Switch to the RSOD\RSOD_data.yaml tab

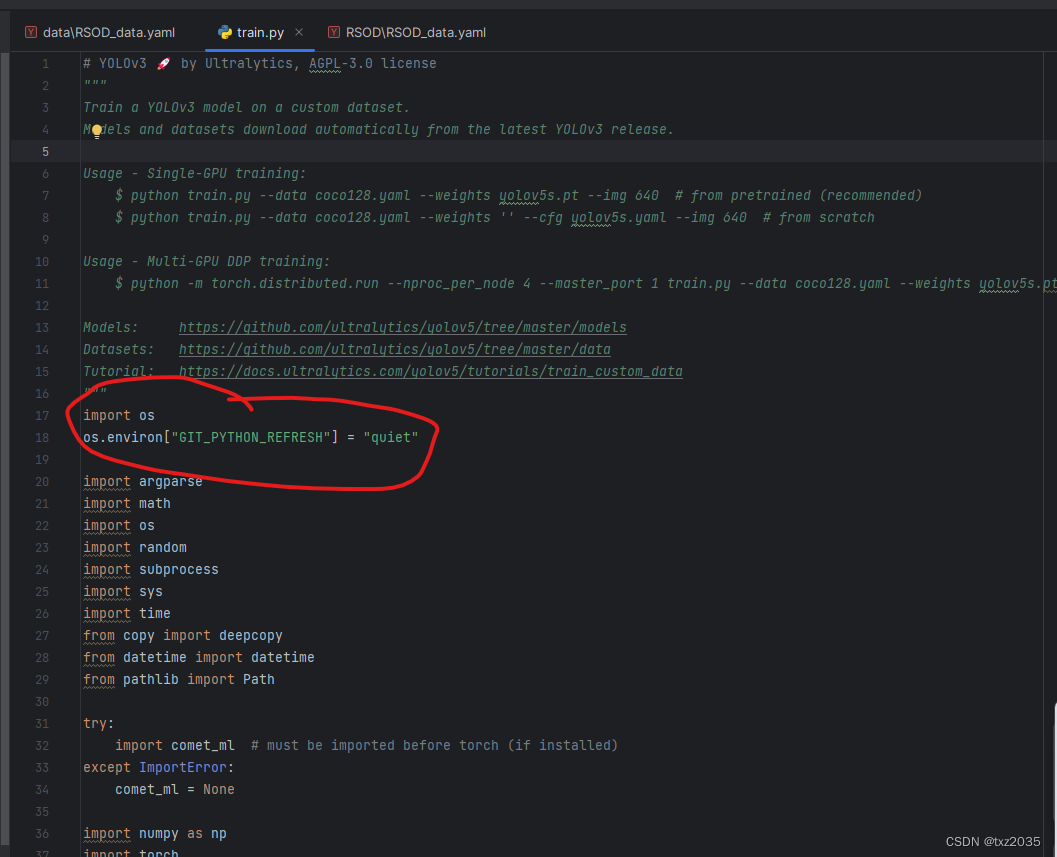(x=418, y=31)
